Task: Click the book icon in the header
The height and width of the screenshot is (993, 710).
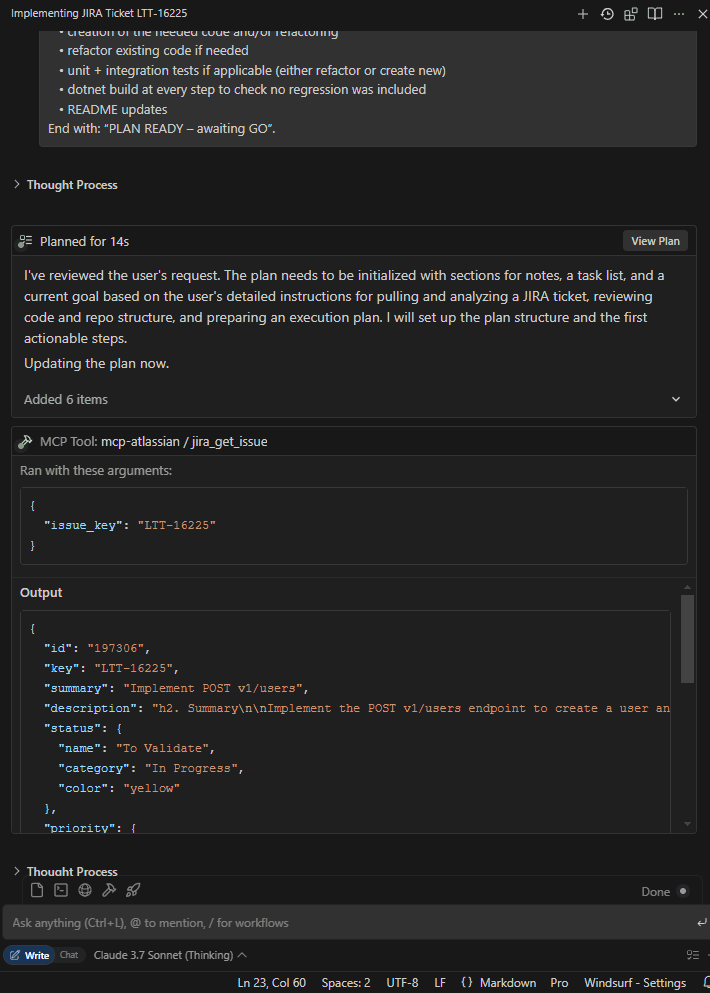Action: tap(655, 14)
